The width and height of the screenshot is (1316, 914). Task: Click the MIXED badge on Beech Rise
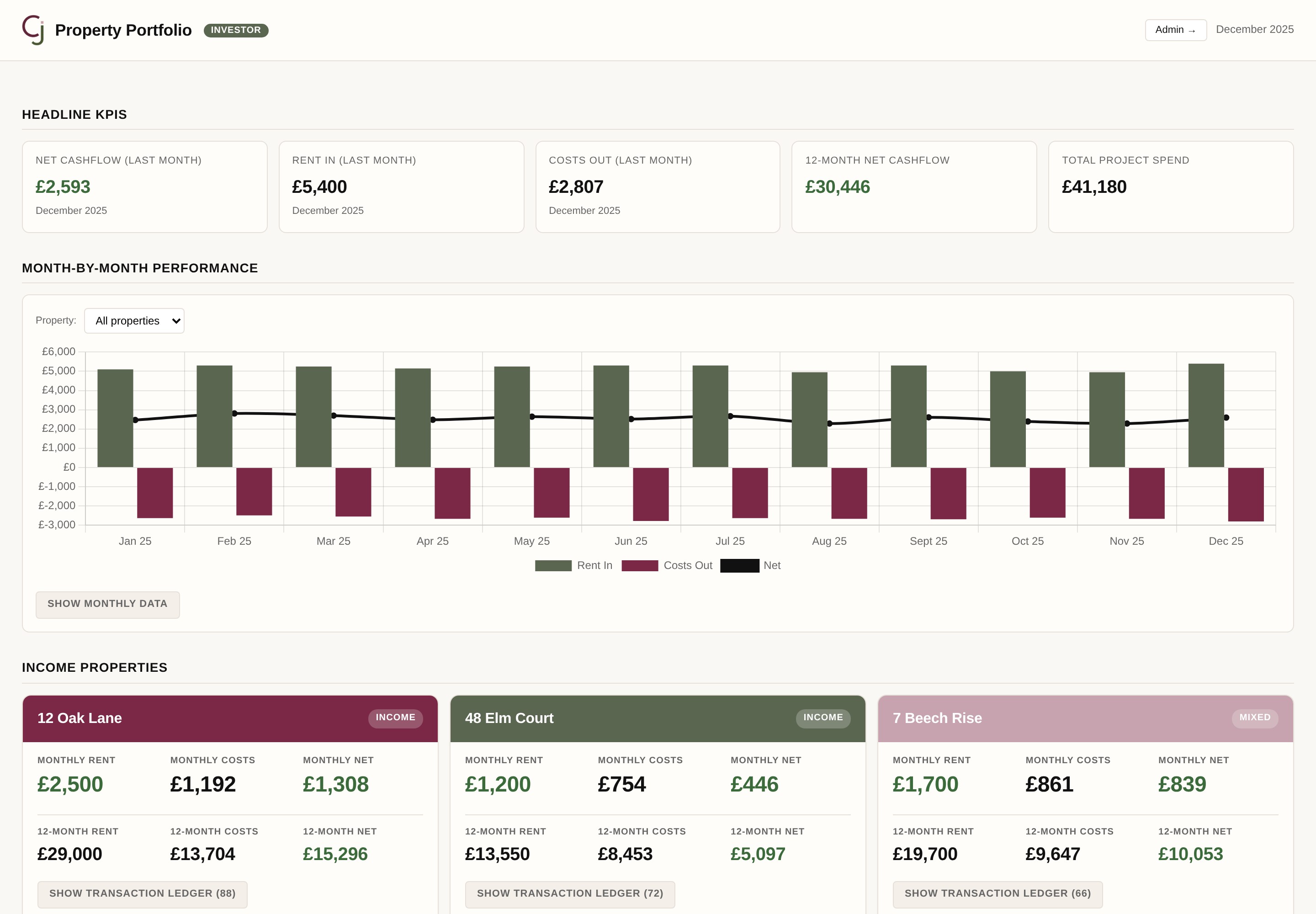pyautogui.click(x=1255, y=718)
